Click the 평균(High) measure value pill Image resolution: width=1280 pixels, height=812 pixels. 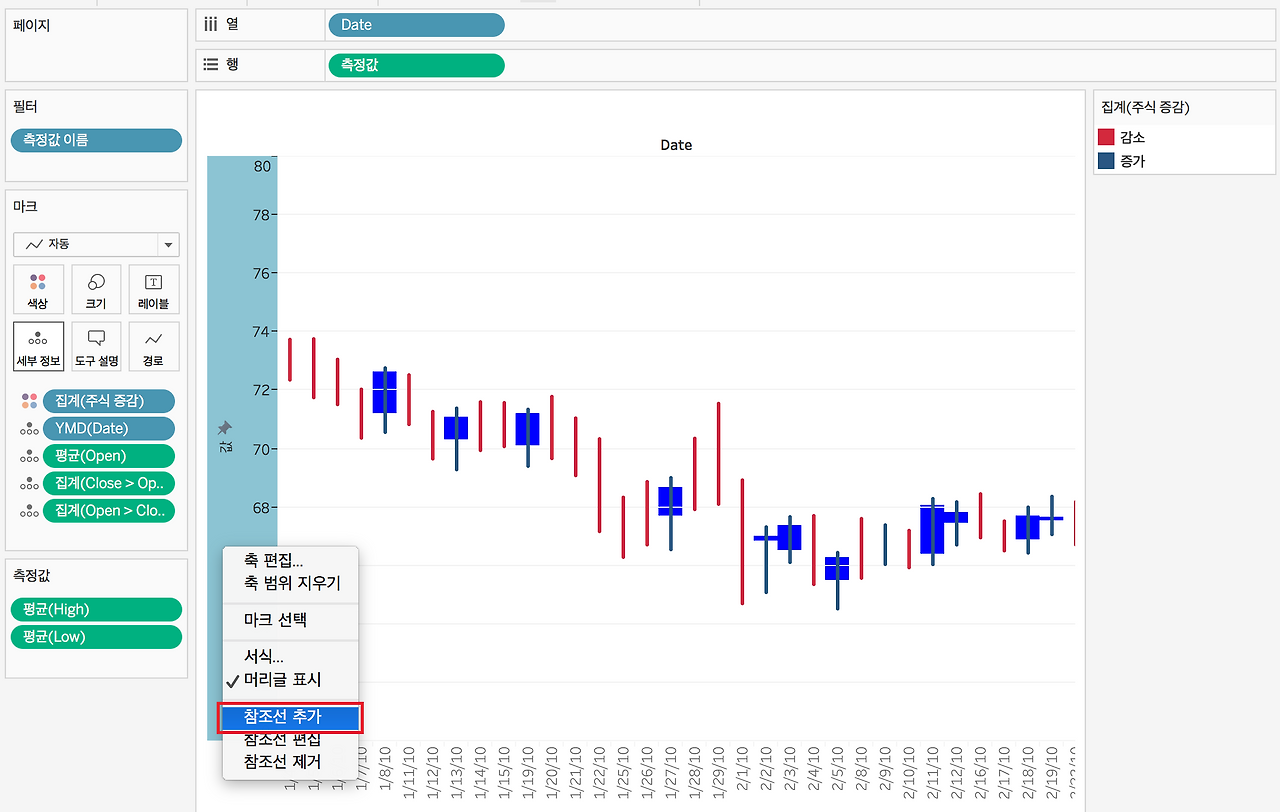96,610
